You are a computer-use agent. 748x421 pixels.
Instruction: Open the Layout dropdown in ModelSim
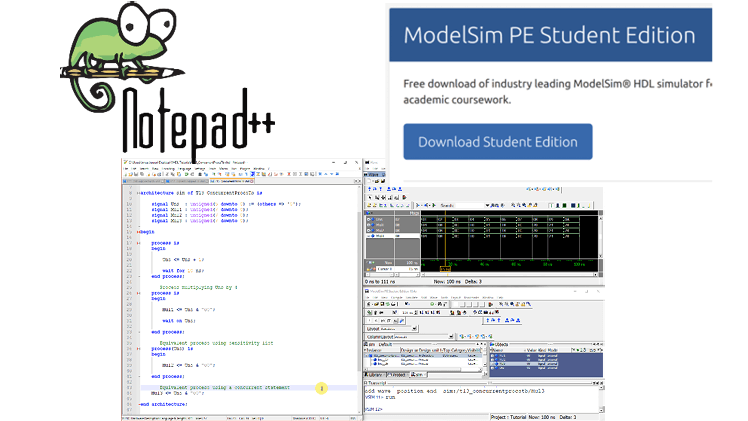pos(414,329)
